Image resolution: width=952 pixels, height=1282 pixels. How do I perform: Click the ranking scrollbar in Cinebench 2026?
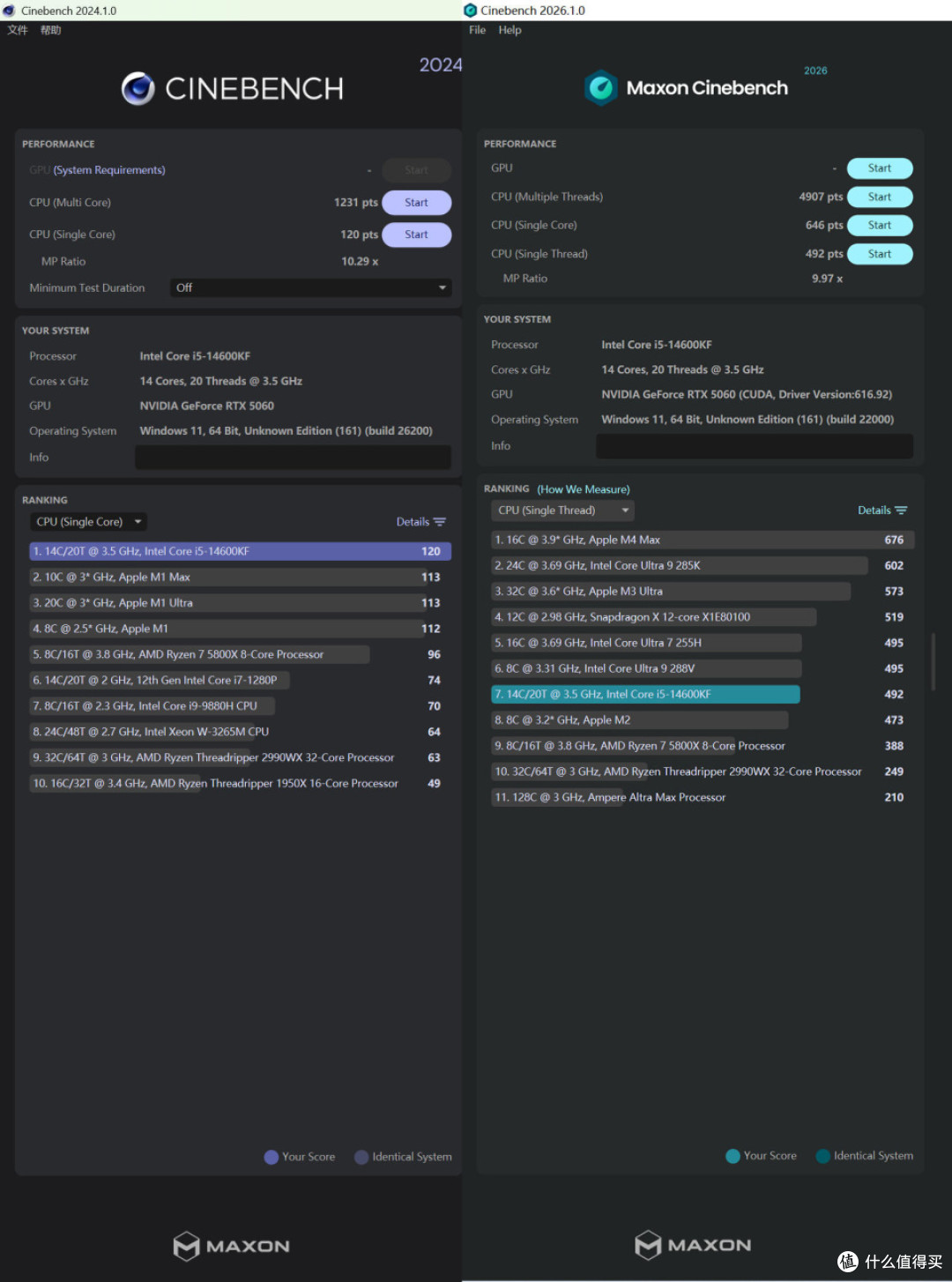[933, 661]
